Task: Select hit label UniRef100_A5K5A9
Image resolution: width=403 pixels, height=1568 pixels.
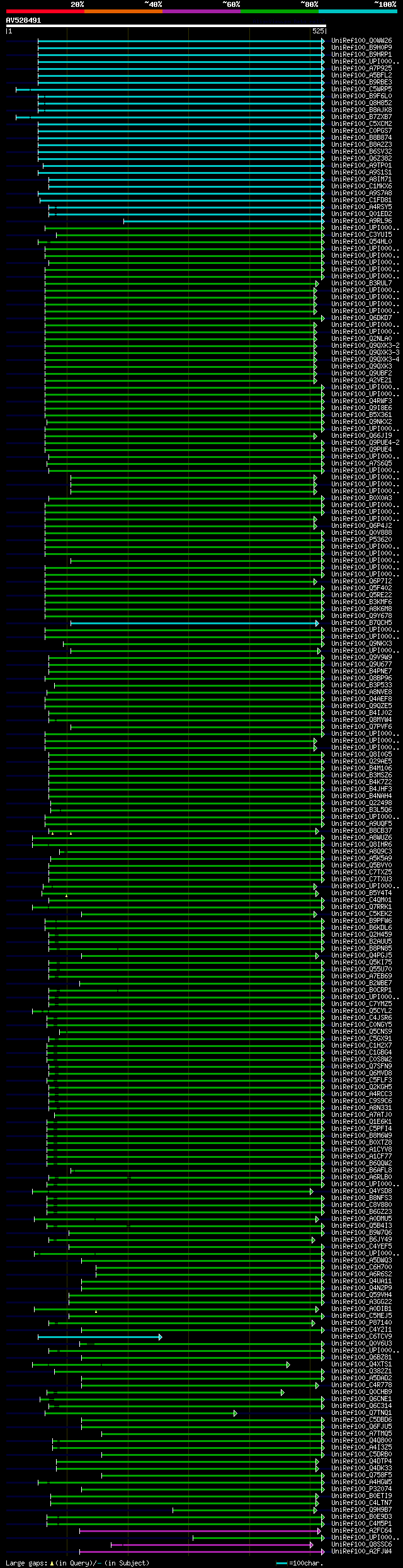Action: click(361, 859)
